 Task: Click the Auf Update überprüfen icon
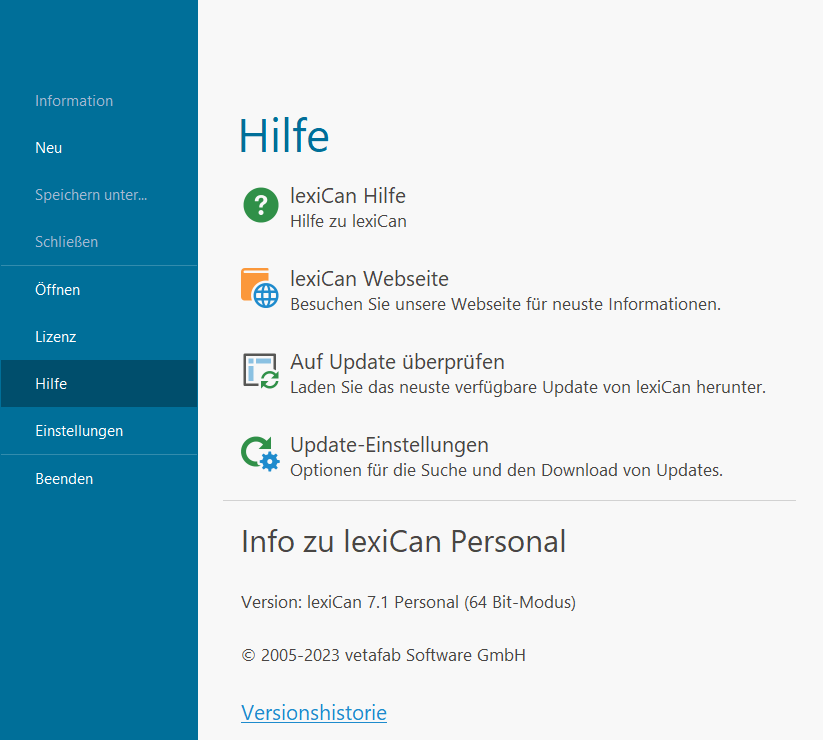tap(260, 370)
